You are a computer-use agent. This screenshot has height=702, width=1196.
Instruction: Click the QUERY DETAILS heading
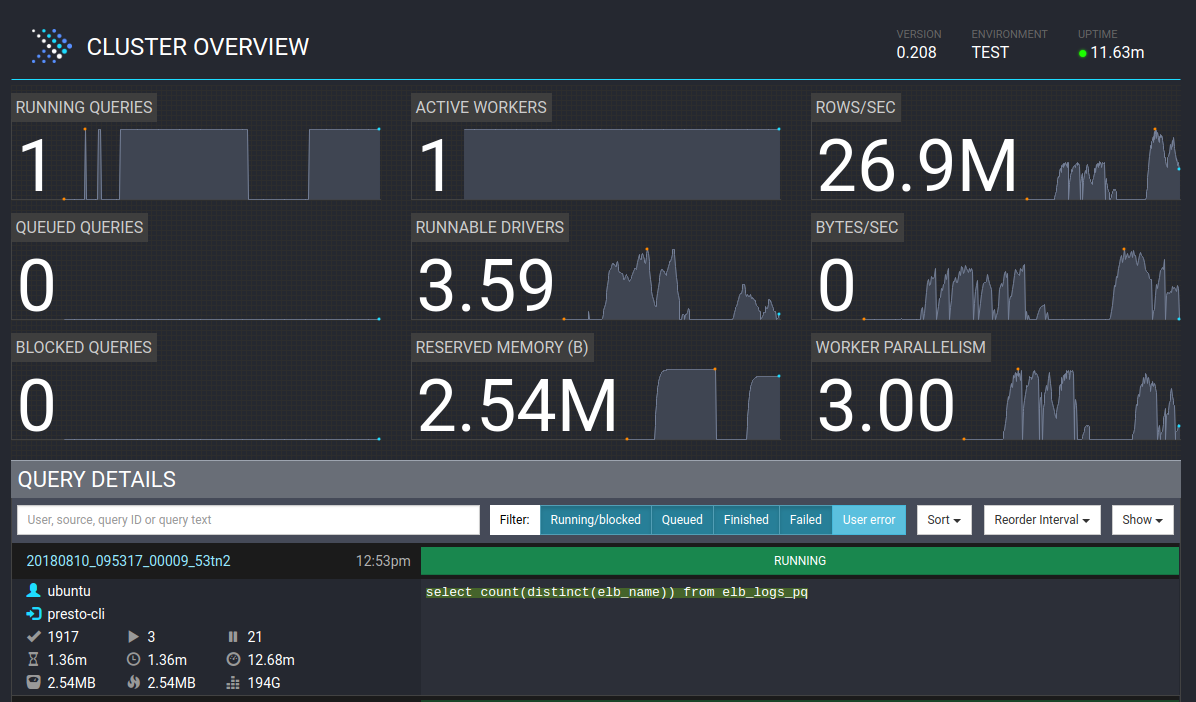click(x=97, y=479)
